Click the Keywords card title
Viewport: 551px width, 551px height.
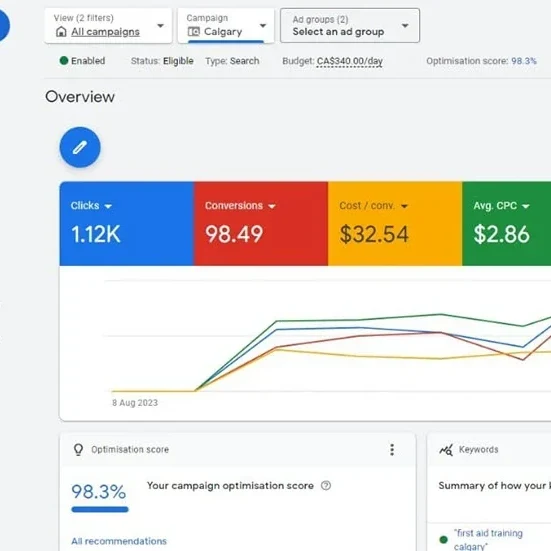(x=479, y=449)
